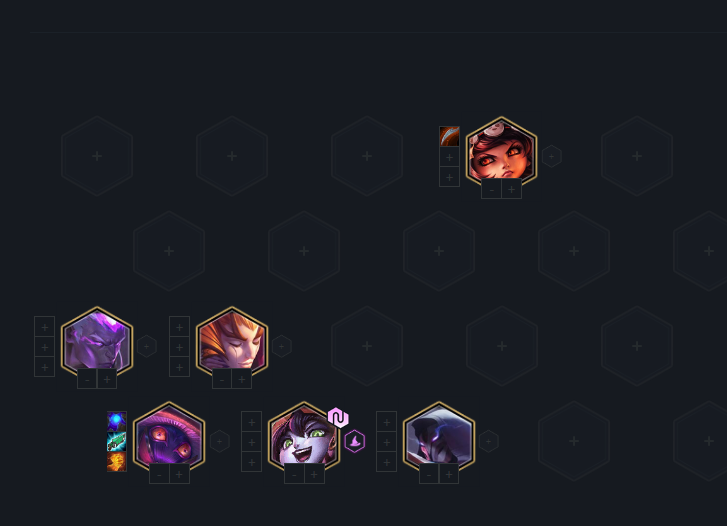Image resolution: width=727 pixels, height=526 pixels.
Task: Add item in second slot of goggles champion
Action: pyautogui.click(x=449, y=157)
